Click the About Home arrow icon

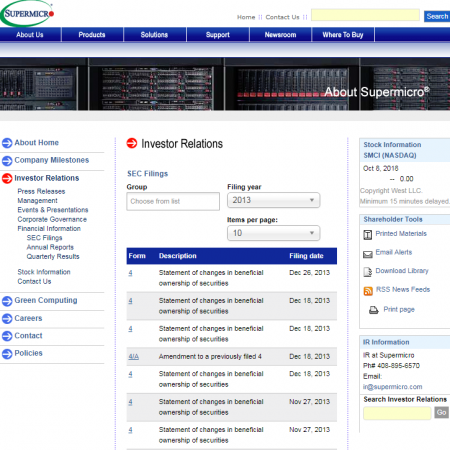[x=7, y=143]
